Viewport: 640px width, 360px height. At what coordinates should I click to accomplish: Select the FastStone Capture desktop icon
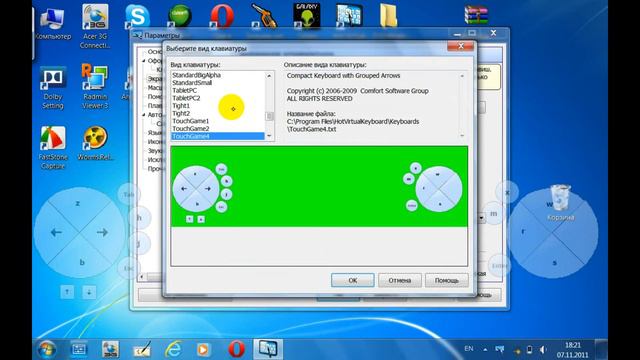pos(53,147)
